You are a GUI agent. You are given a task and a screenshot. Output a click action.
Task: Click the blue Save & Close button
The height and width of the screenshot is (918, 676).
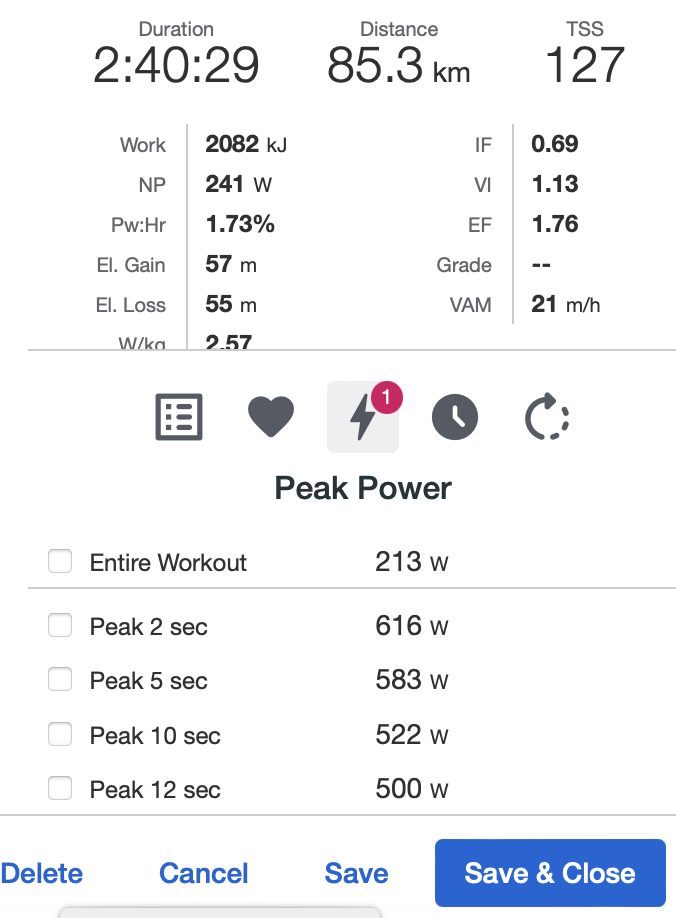tap(550, 873)
